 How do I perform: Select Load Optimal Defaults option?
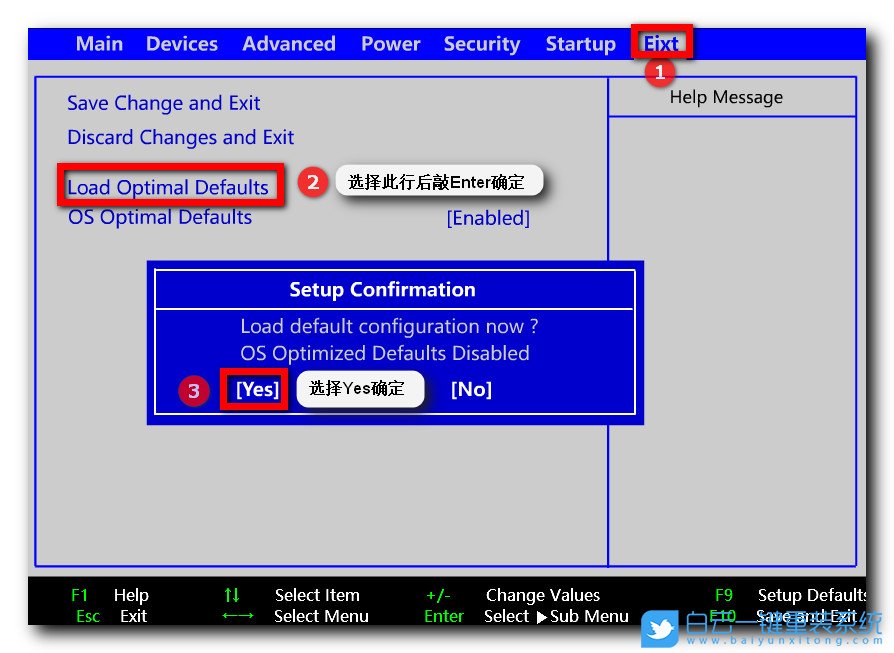coord(168,187)
